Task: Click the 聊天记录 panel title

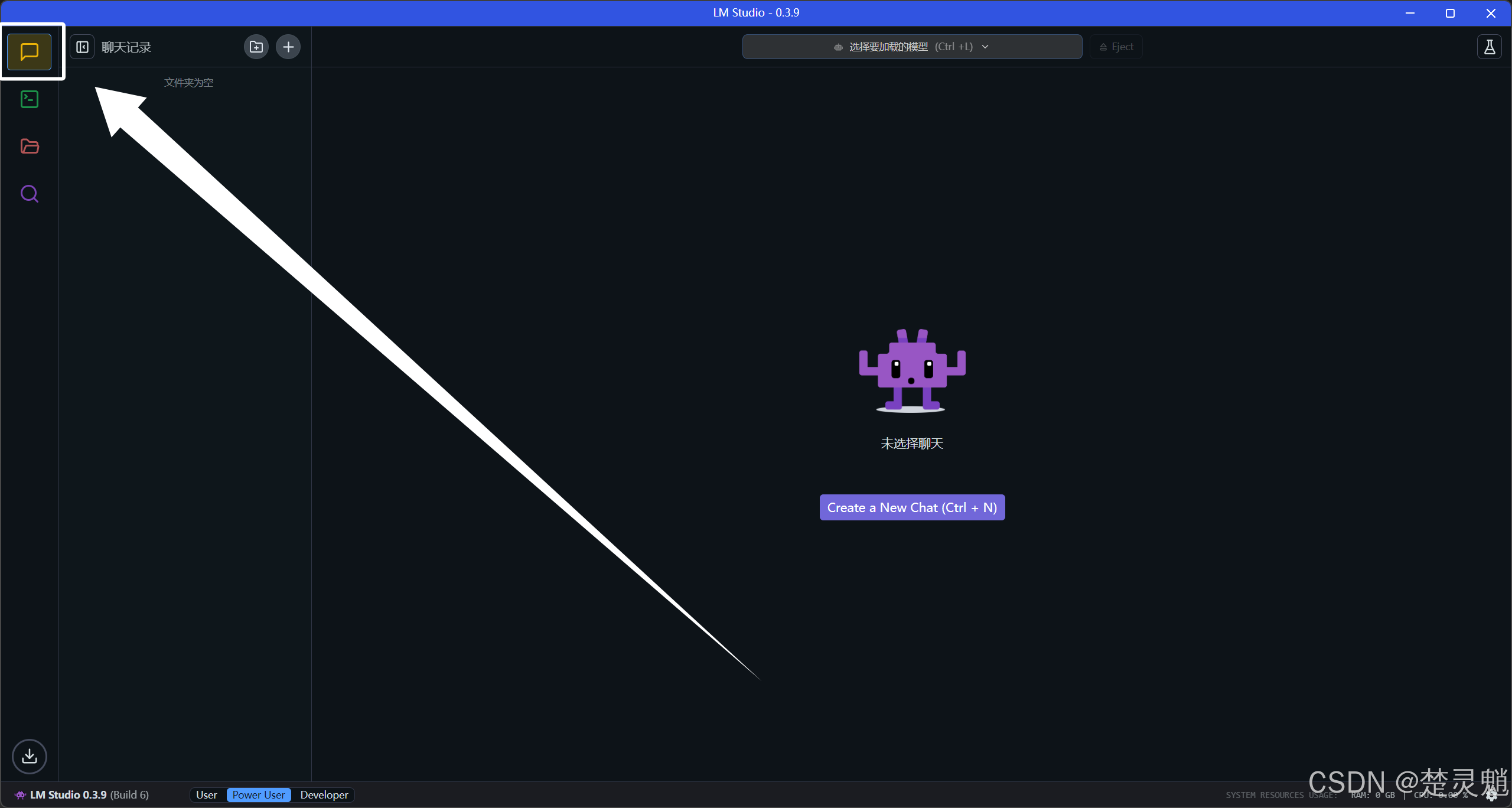Action: (x=126, y=47)
